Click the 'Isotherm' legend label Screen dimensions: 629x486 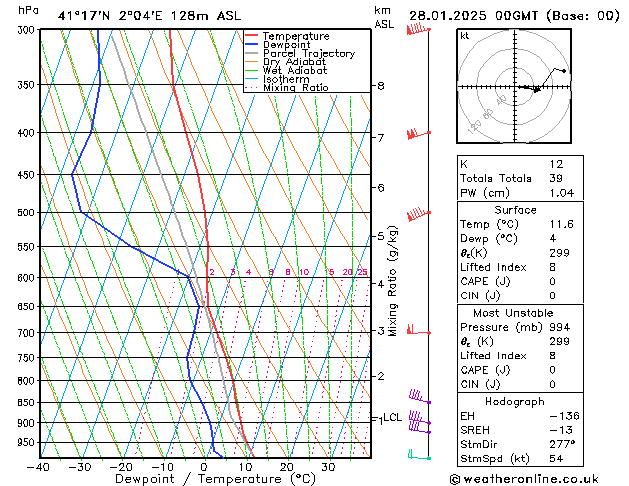286,79
